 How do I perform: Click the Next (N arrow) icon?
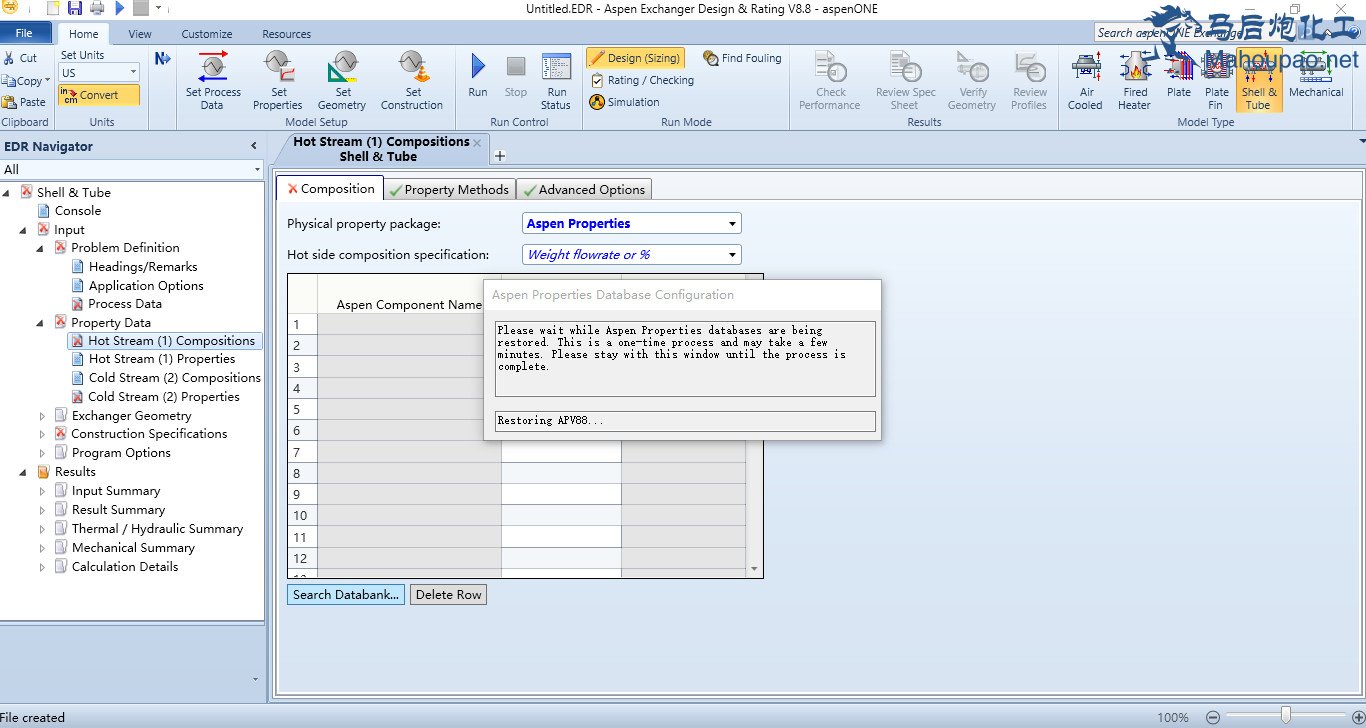point(162,59)
